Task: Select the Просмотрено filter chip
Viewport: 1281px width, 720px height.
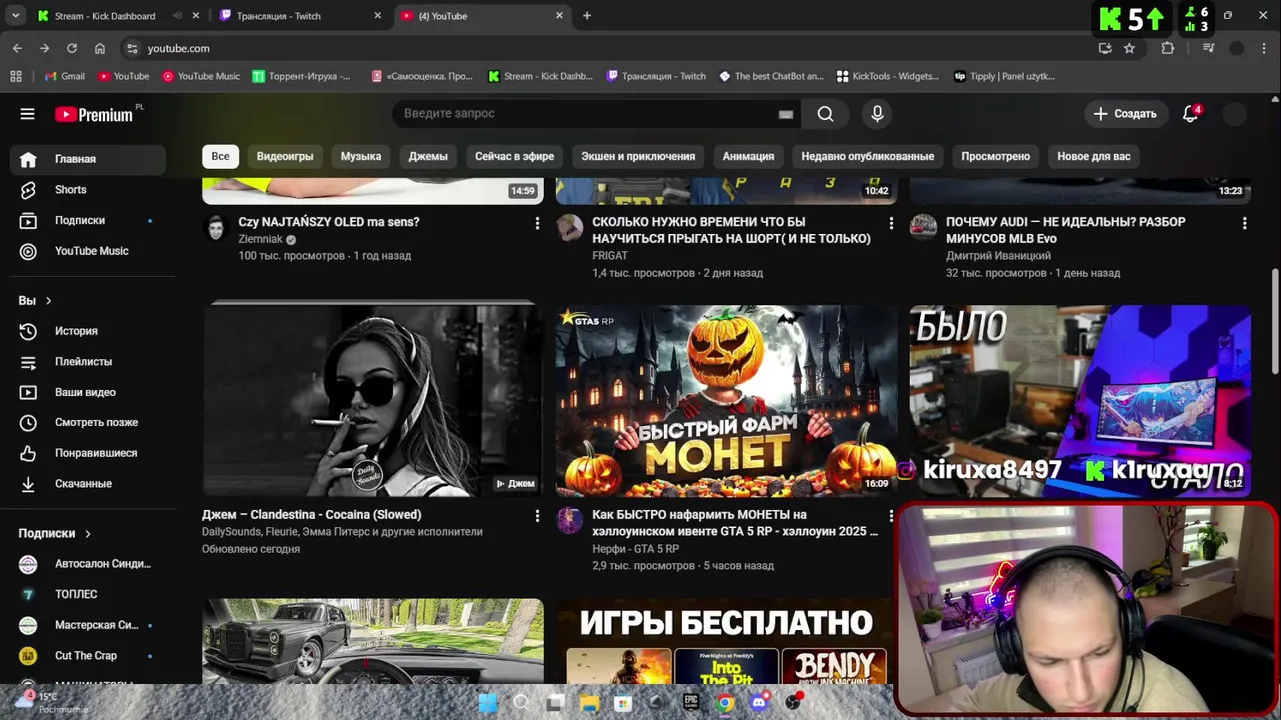Action: pos(995,156)
